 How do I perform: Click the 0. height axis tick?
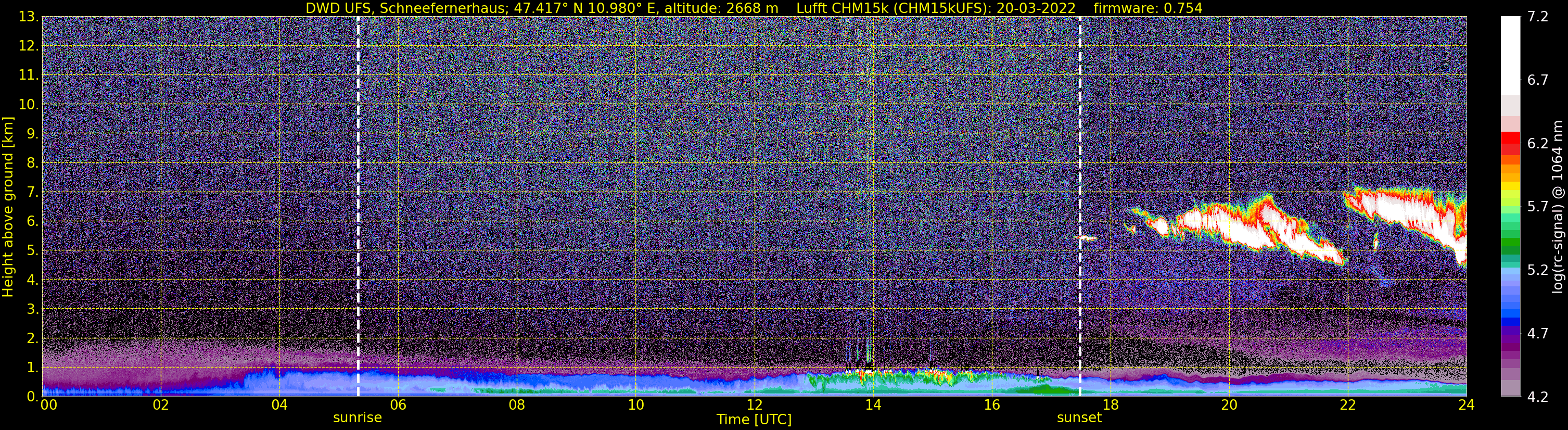pyautogui.click(x=32, y=397)
